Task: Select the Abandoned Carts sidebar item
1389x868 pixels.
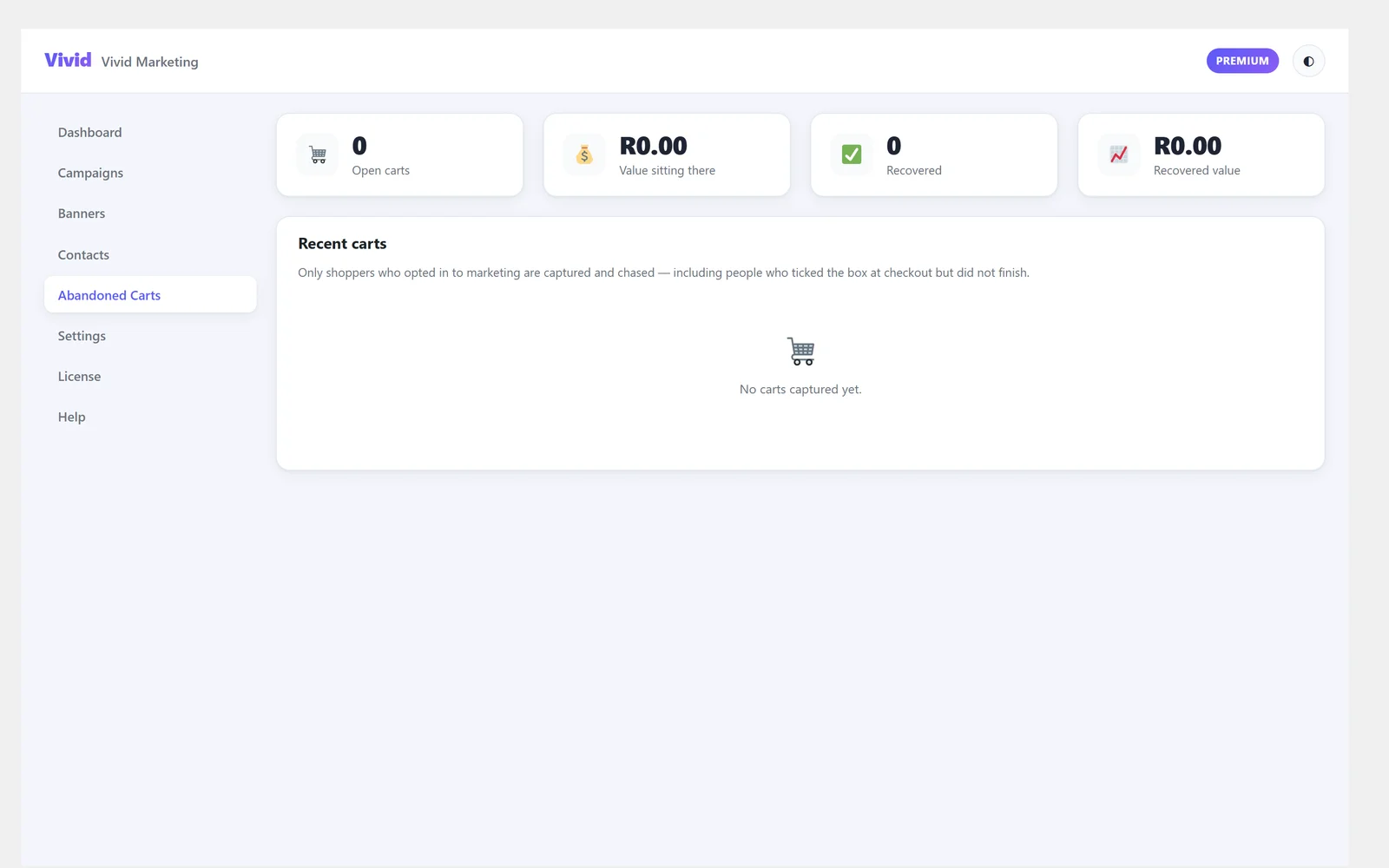Action: (150, 295)
